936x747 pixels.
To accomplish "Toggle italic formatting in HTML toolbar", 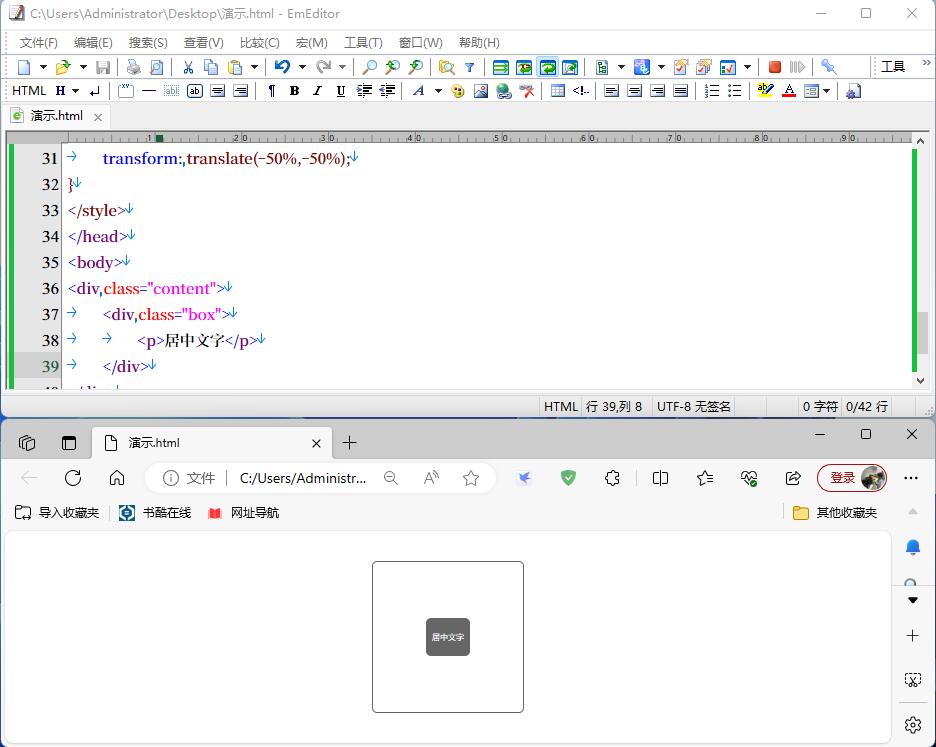I will point(317,91).
